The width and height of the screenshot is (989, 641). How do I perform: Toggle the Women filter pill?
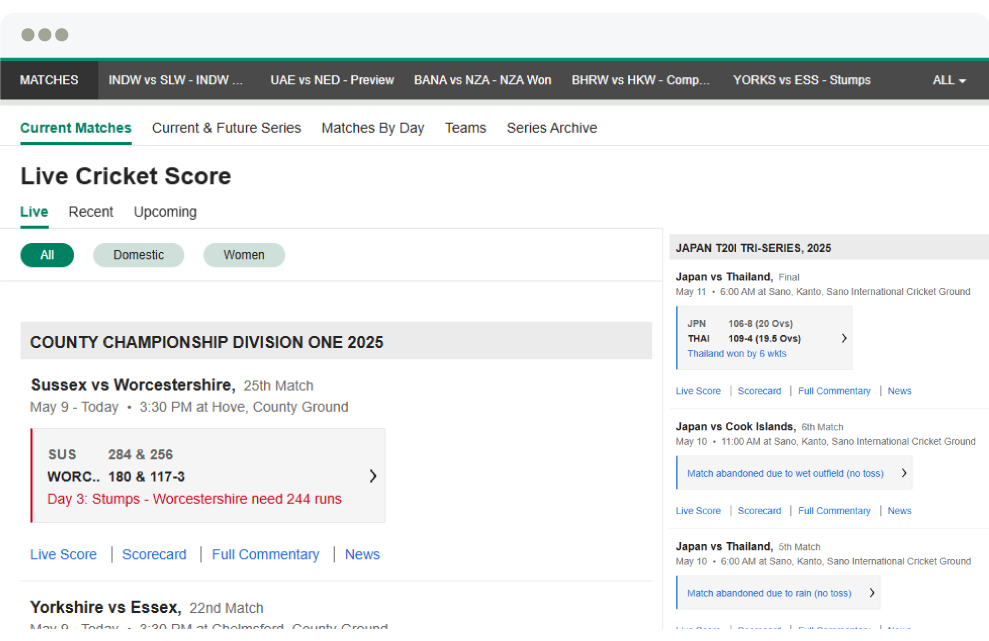[x=244, y=255]
